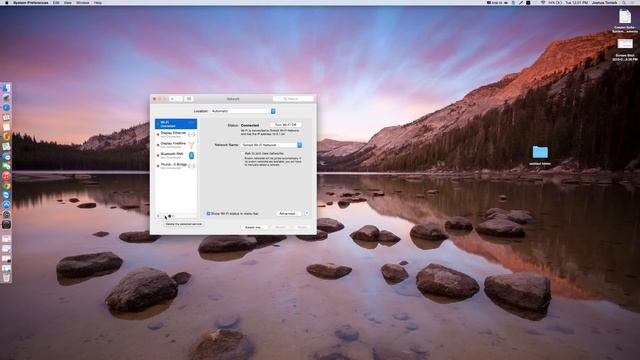
Task: Select Thunderbolt Bridge in the services list
Action: [176, 166]
